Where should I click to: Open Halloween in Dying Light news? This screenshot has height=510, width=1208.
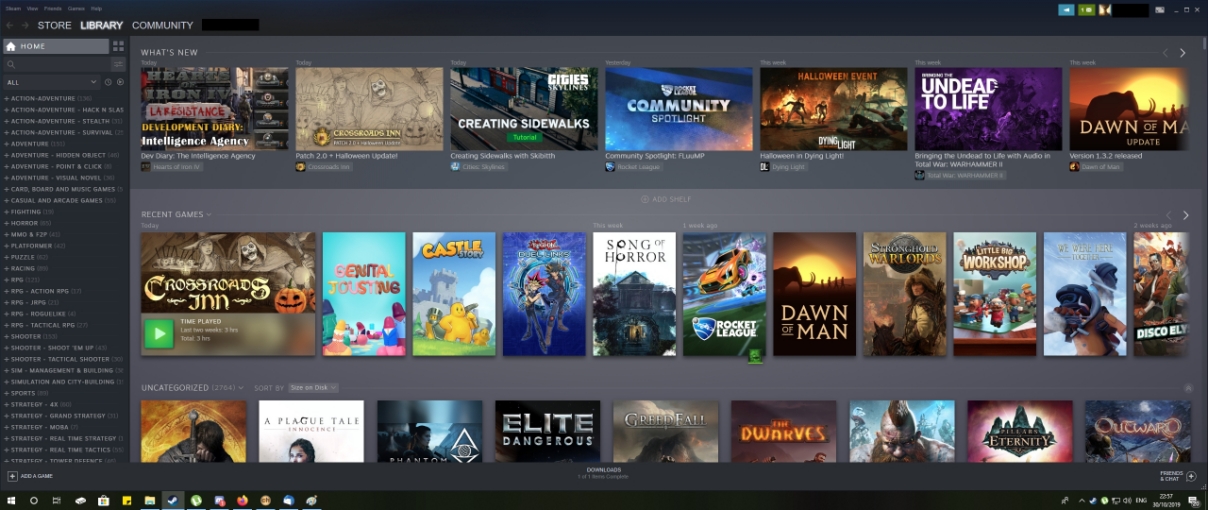(834, 109)
